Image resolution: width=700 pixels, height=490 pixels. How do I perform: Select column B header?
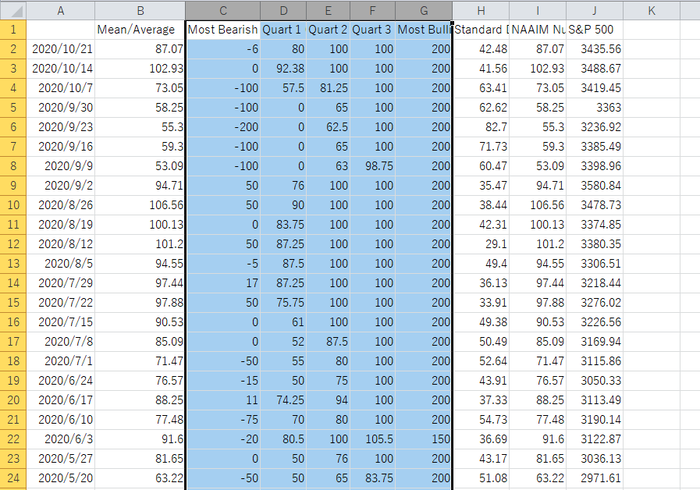click(x=140, y=11)
